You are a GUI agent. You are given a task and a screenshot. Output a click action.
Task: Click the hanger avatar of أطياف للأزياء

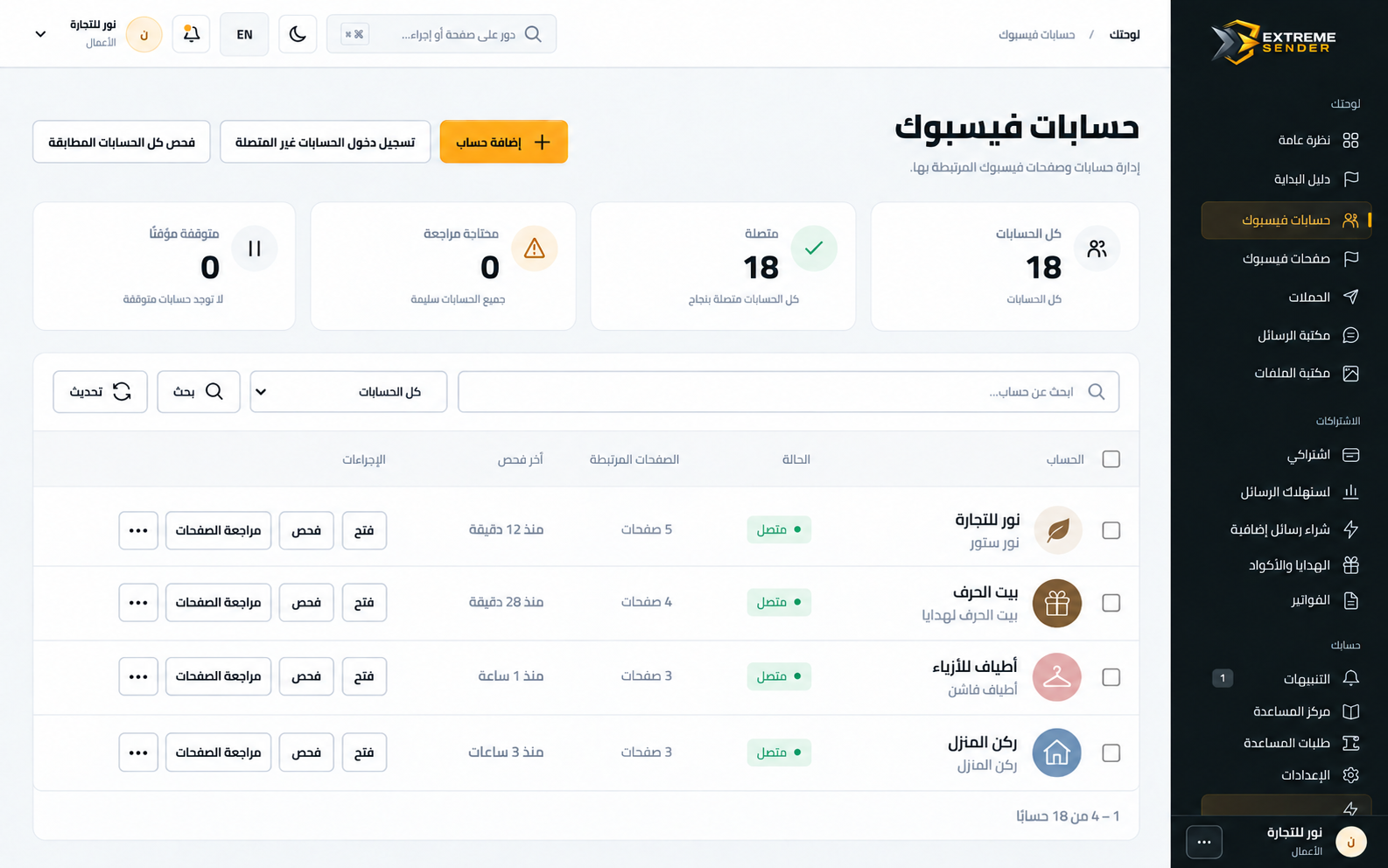[1057, 677]
